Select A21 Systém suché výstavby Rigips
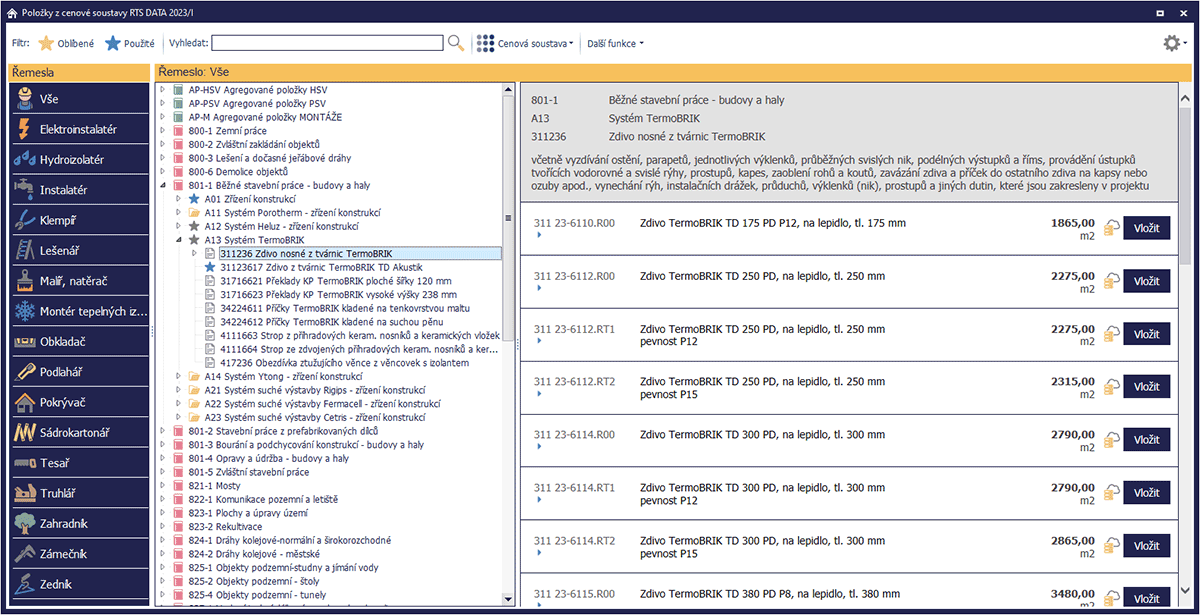This screenshot has width=1200, height=615. pyautogui.click(x=314, y=390)
